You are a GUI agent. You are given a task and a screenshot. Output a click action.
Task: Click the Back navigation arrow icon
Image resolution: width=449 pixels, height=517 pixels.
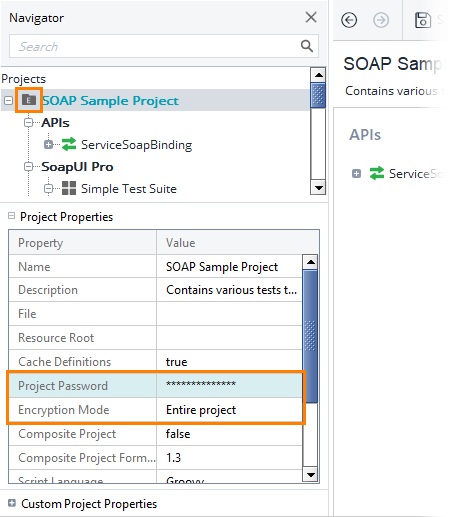pos(349,20)
